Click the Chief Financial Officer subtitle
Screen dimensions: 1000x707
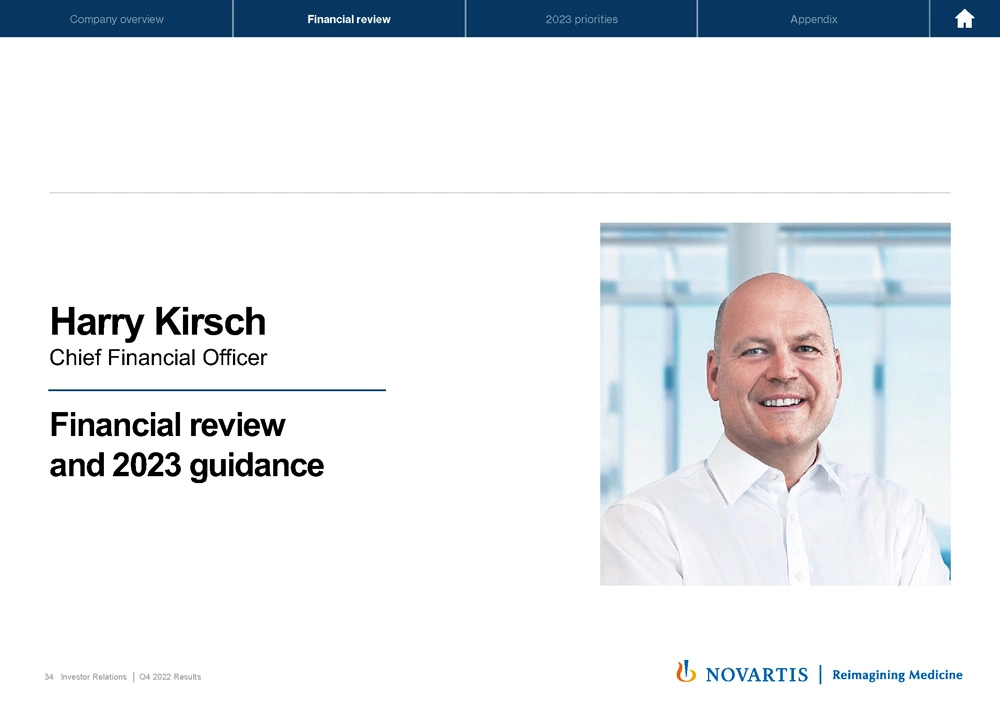pos(159,357)
